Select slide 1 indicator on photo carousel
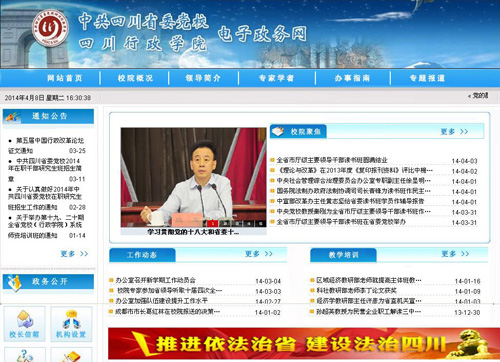The image size is (500, 362). coord(212,223)
